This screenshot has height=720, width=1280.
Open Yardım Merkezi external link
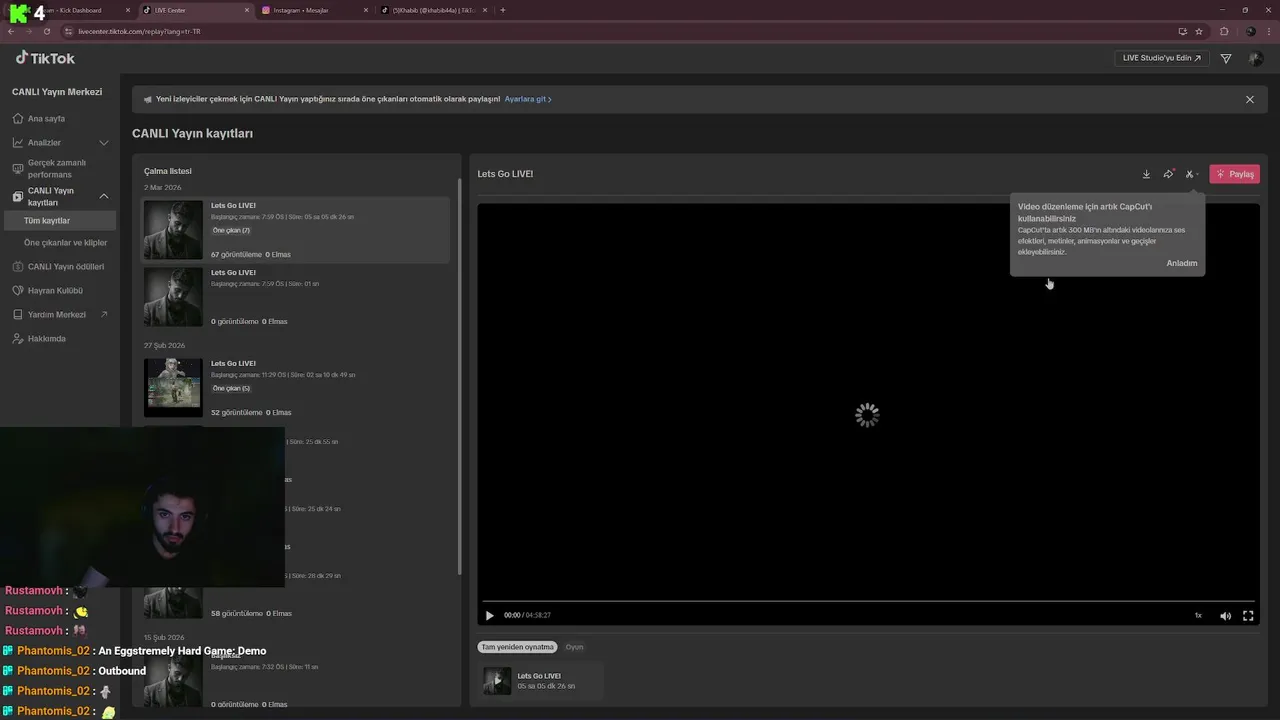(x=58, y=315)
